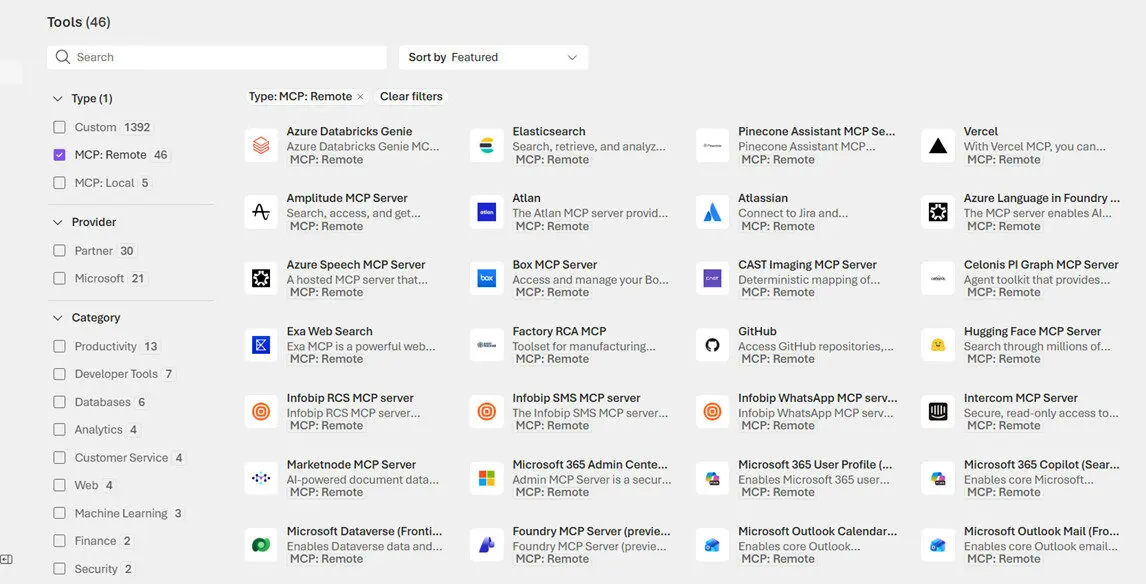The width and height of the screenshot is (1146, 584).
Task: Click the Clear filters button
Action: [411, 96]
